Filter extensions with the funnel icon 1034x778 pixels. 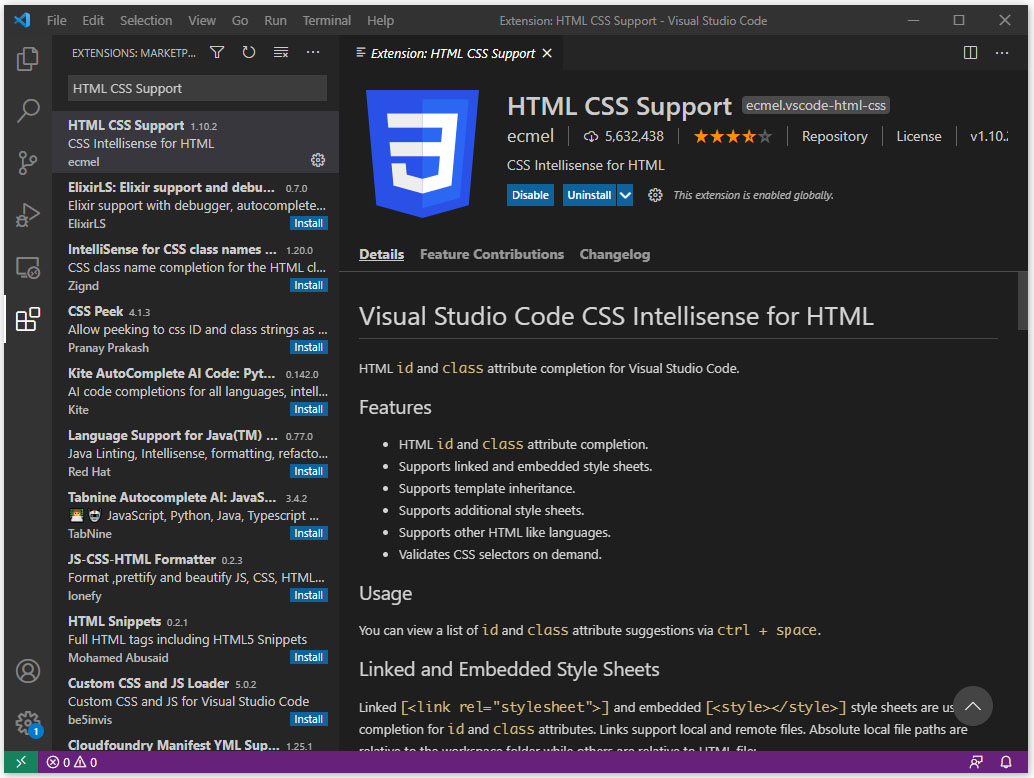click(217, 52)
